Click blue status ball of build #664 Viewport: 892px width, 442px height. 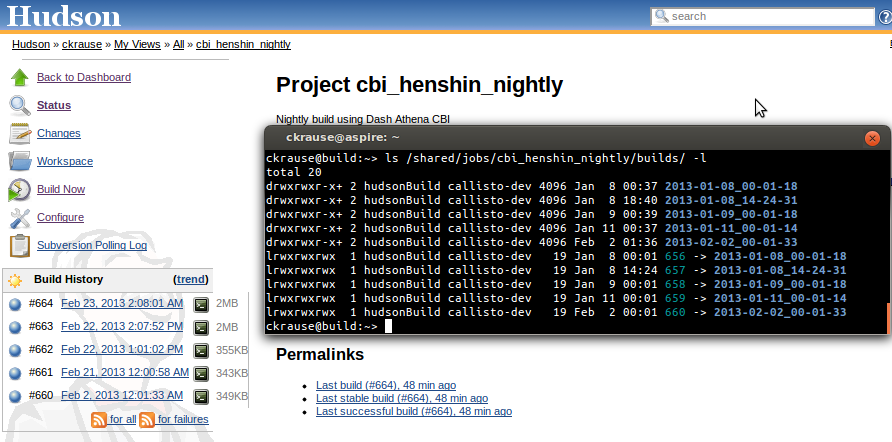coord(15,304)
